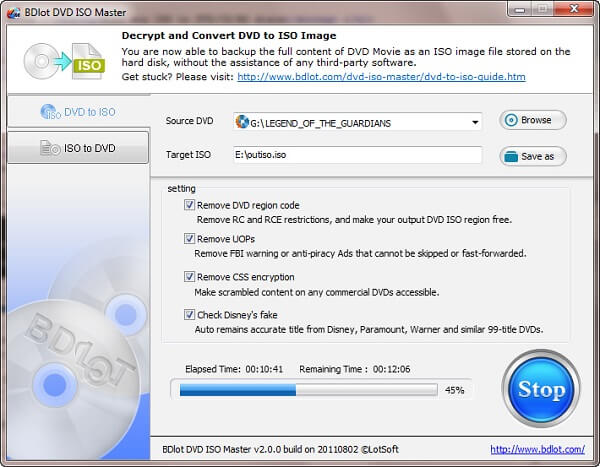
Task: Click the Save as button
Action: coord(533,156)
